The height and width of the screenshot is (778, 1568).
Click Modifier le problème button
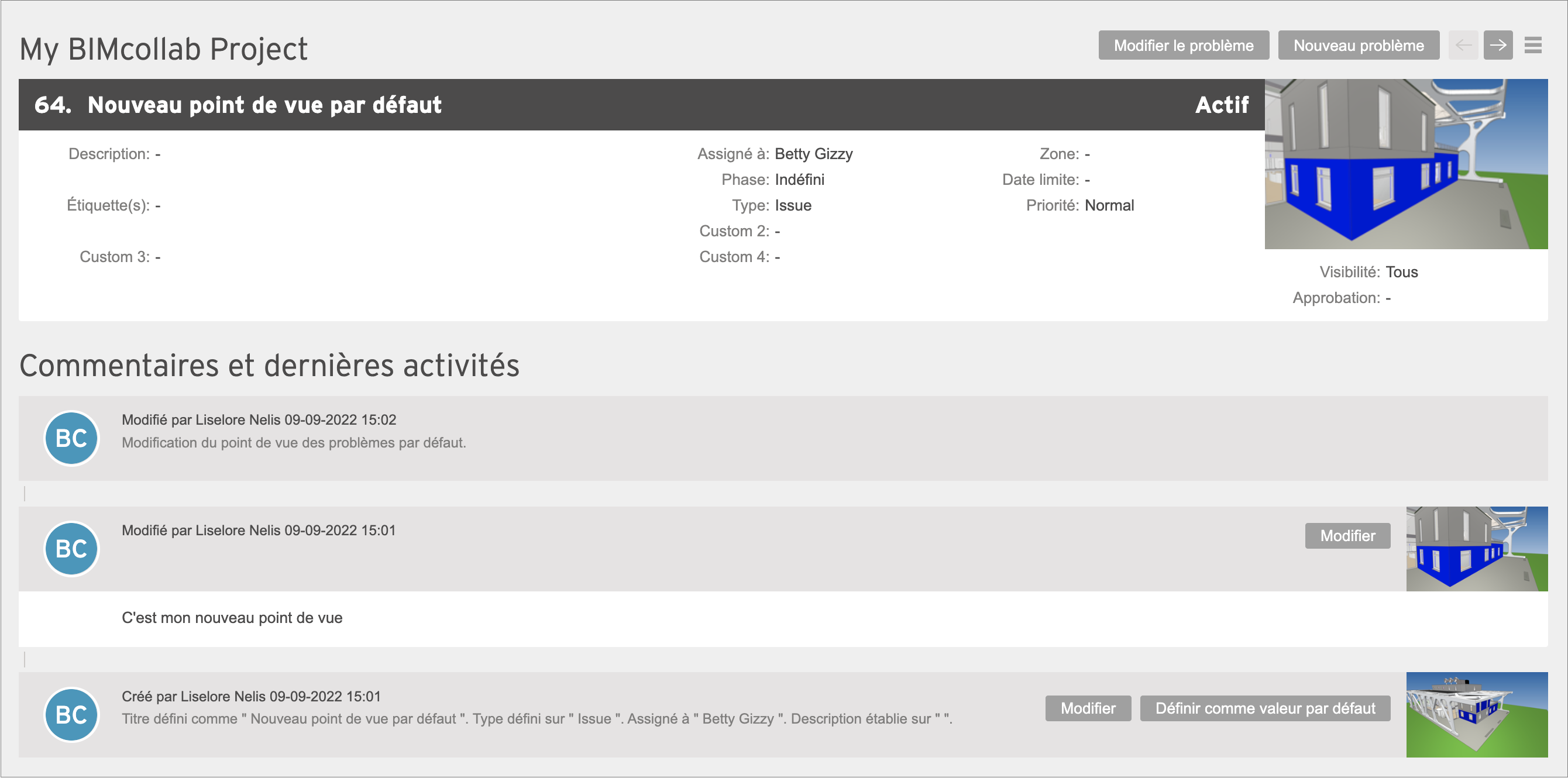click(1183, 45)
